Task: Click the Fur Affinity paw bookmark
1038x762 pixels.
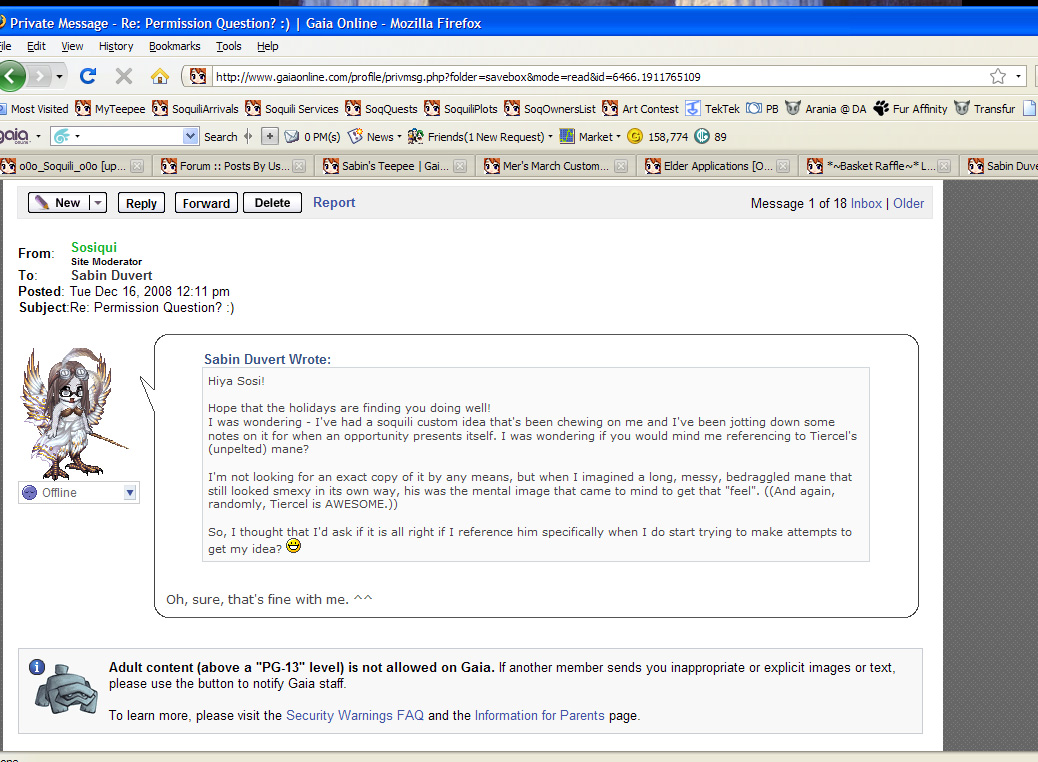Action: pyautogui.click(x=882, y=108)
